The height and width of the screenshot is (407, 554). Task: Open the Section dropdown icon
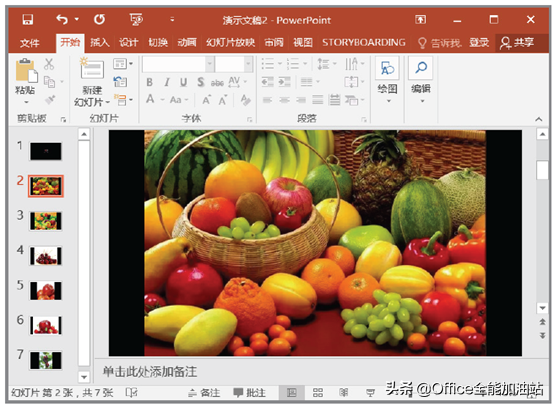coord(123,100)
